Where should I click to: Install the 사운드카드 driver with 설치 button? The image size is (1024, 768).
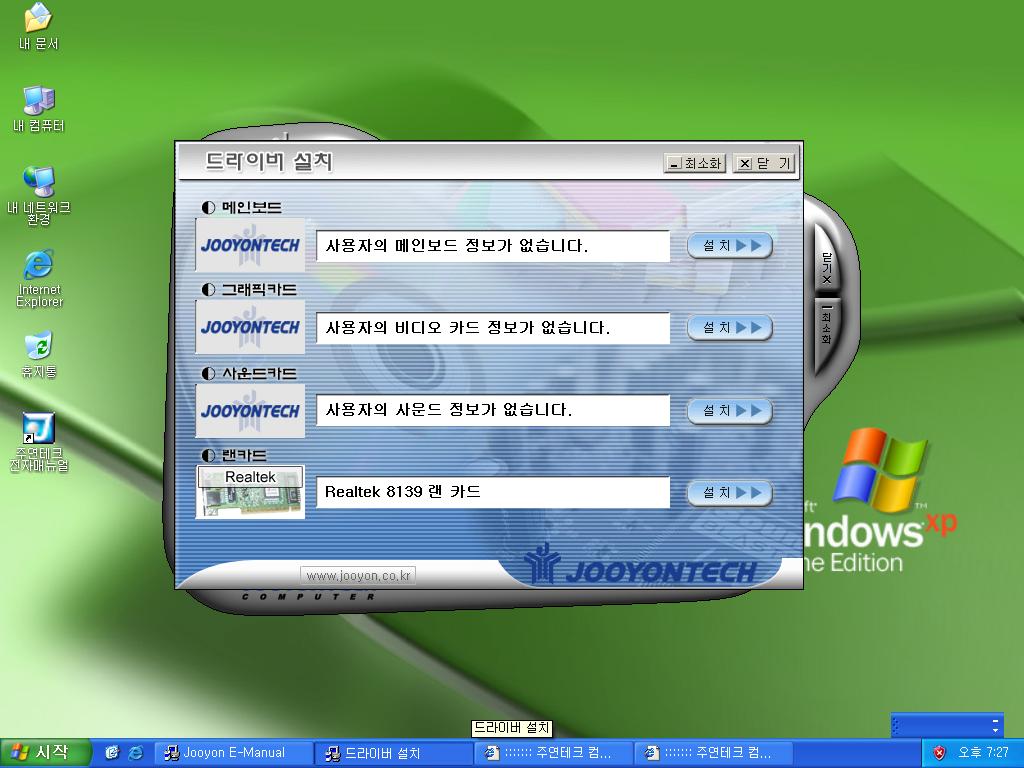(729, 411)
